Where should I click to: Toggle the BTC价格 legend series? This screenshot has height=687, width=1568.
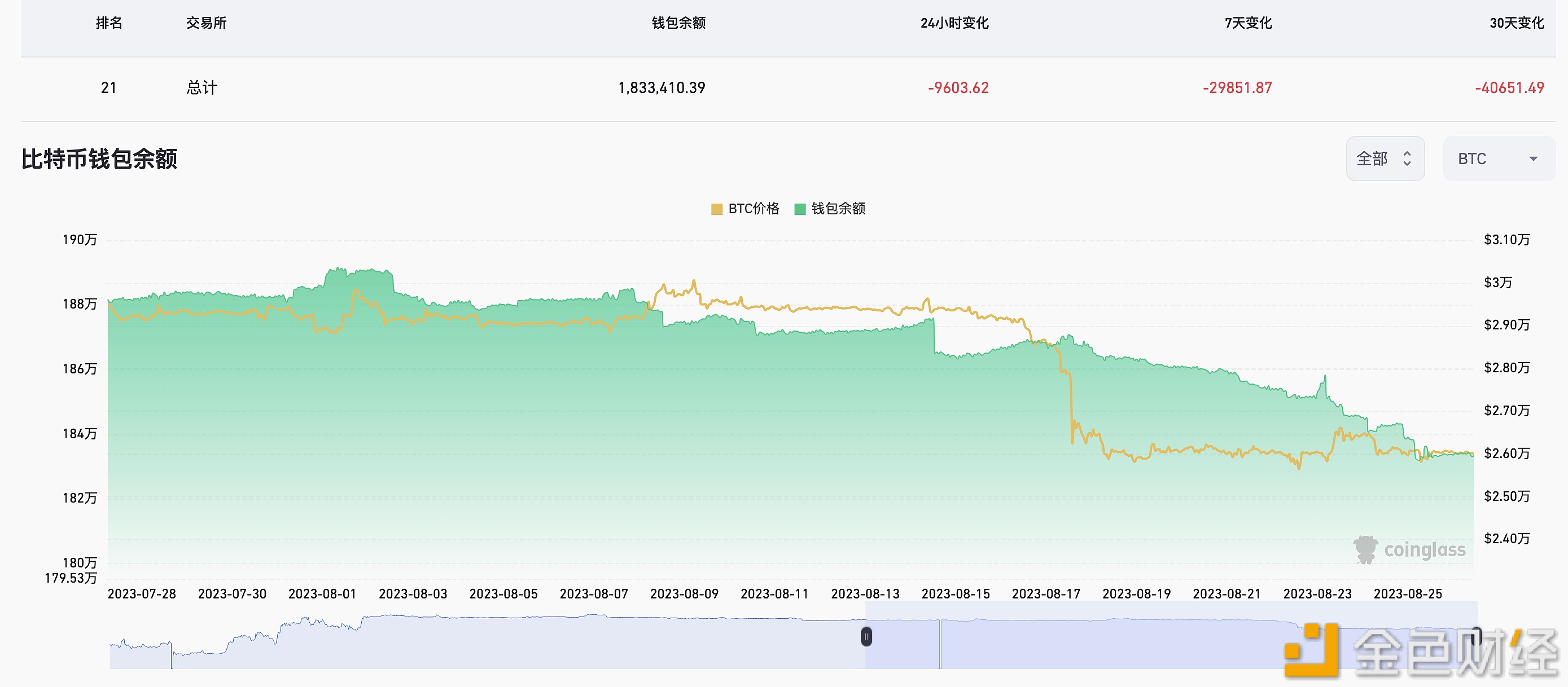point(745,209)
